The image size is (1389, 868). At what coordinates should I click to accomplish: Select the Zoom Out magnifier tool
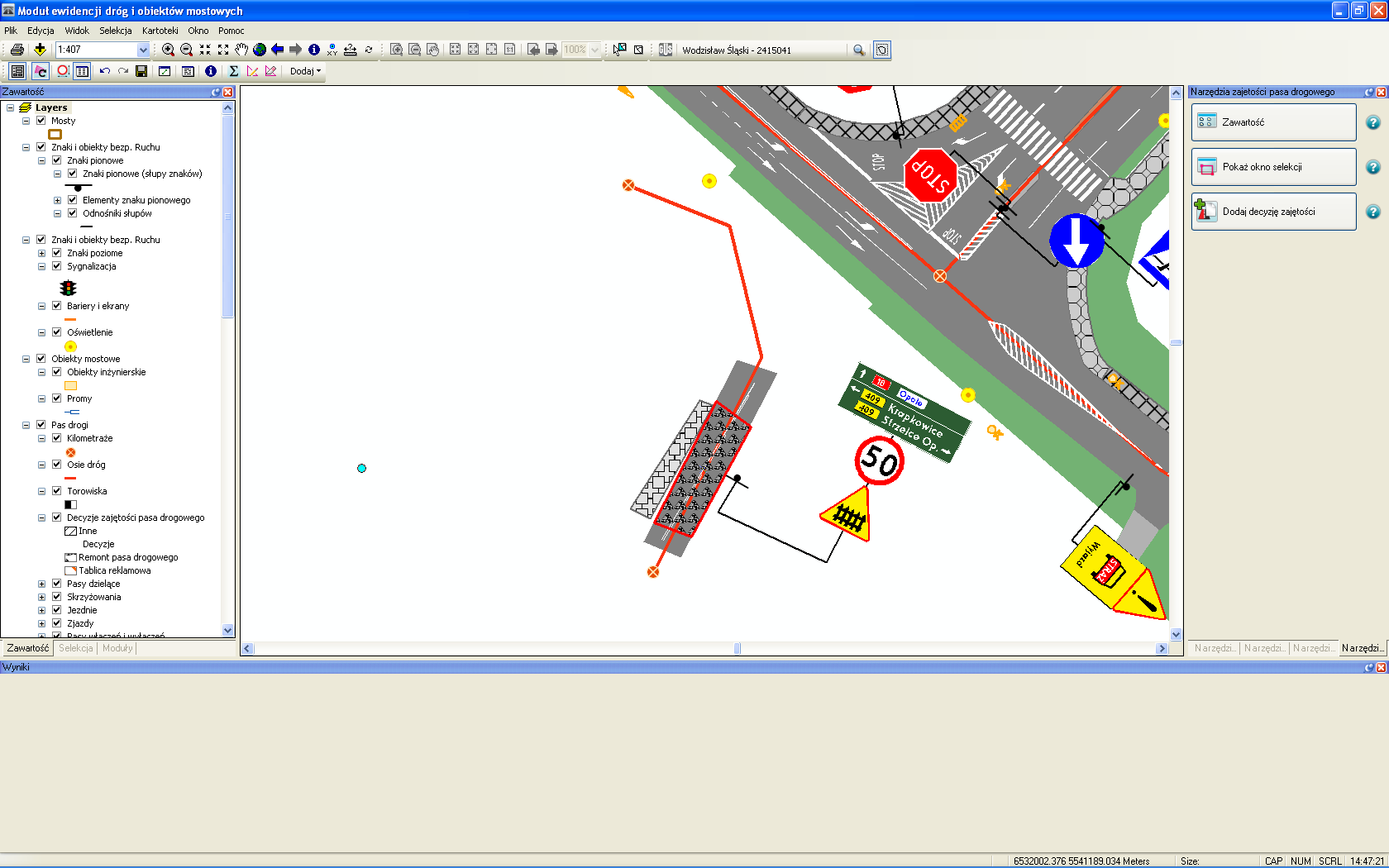(x=186, y=50)
